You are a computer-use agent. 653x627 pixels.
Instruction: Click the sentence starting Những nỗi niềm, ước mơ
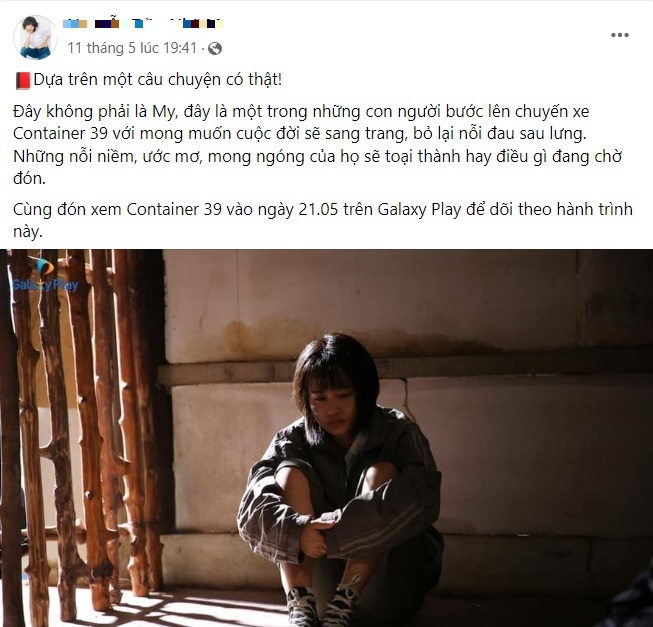(x=317, y=167)
